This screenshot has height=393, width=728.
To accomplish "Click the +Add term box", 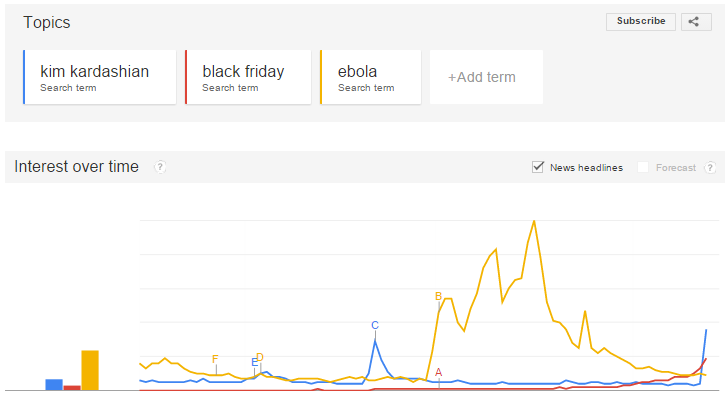I will click(486, 77).
